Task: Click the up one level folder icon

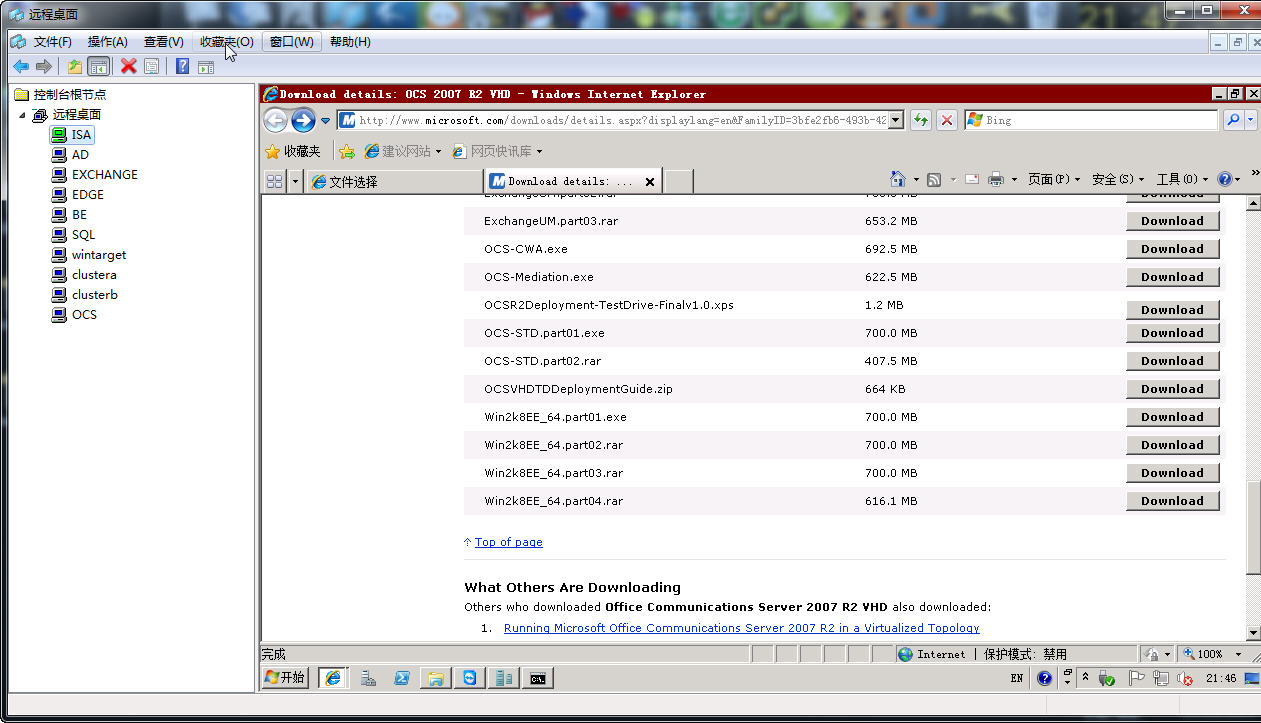Action: point(75,67)
